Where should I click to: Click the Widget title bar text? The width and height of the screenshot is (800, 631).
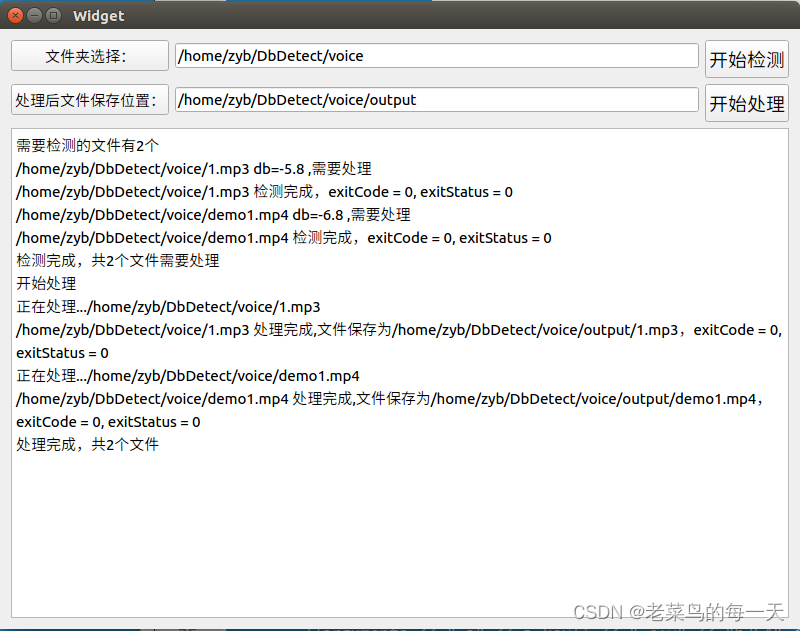pos(98,16)
